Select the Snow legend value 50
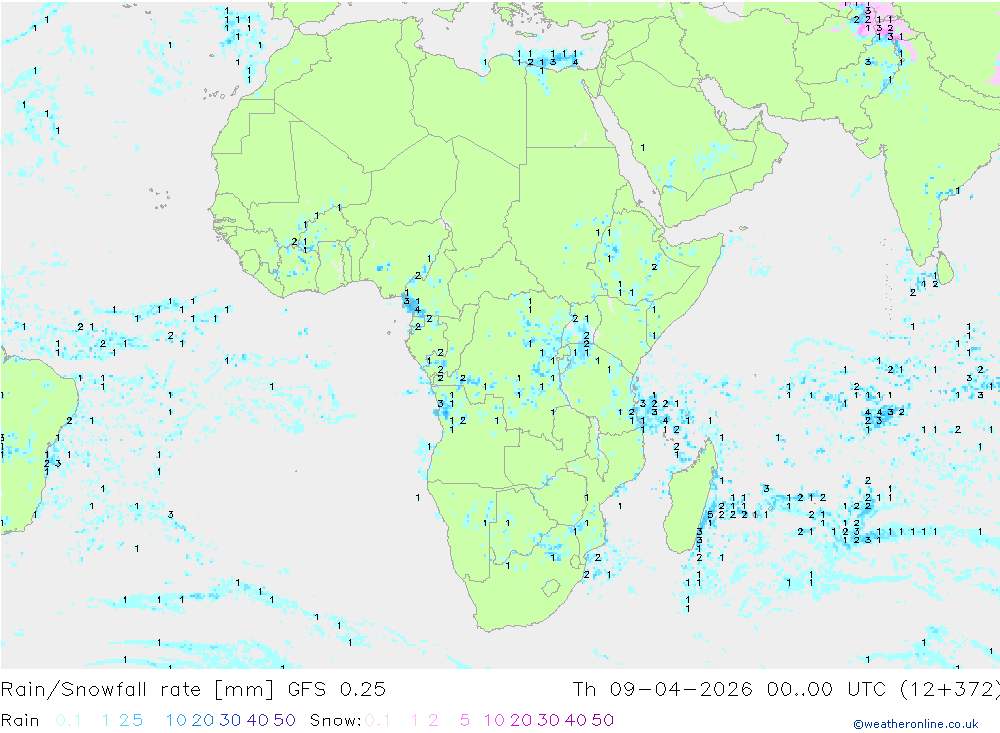1000x733 pixels. [603, 720]
